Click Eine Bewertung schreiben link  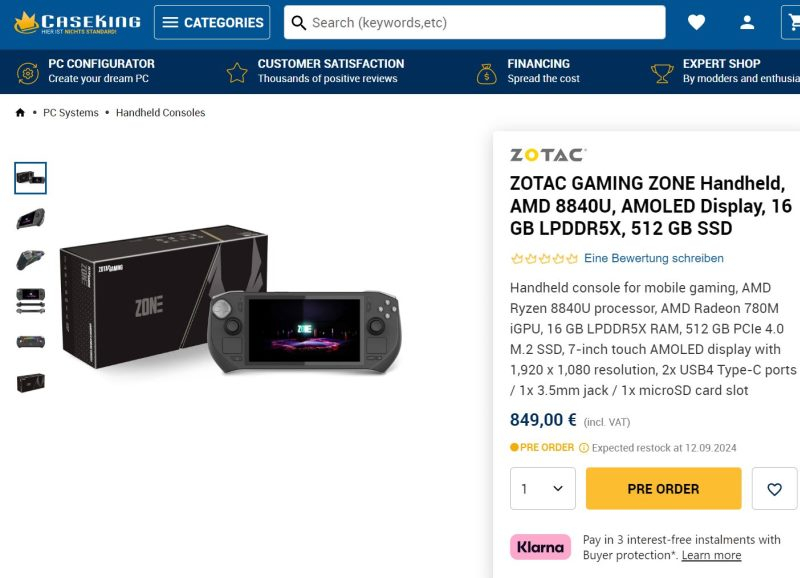653,258
